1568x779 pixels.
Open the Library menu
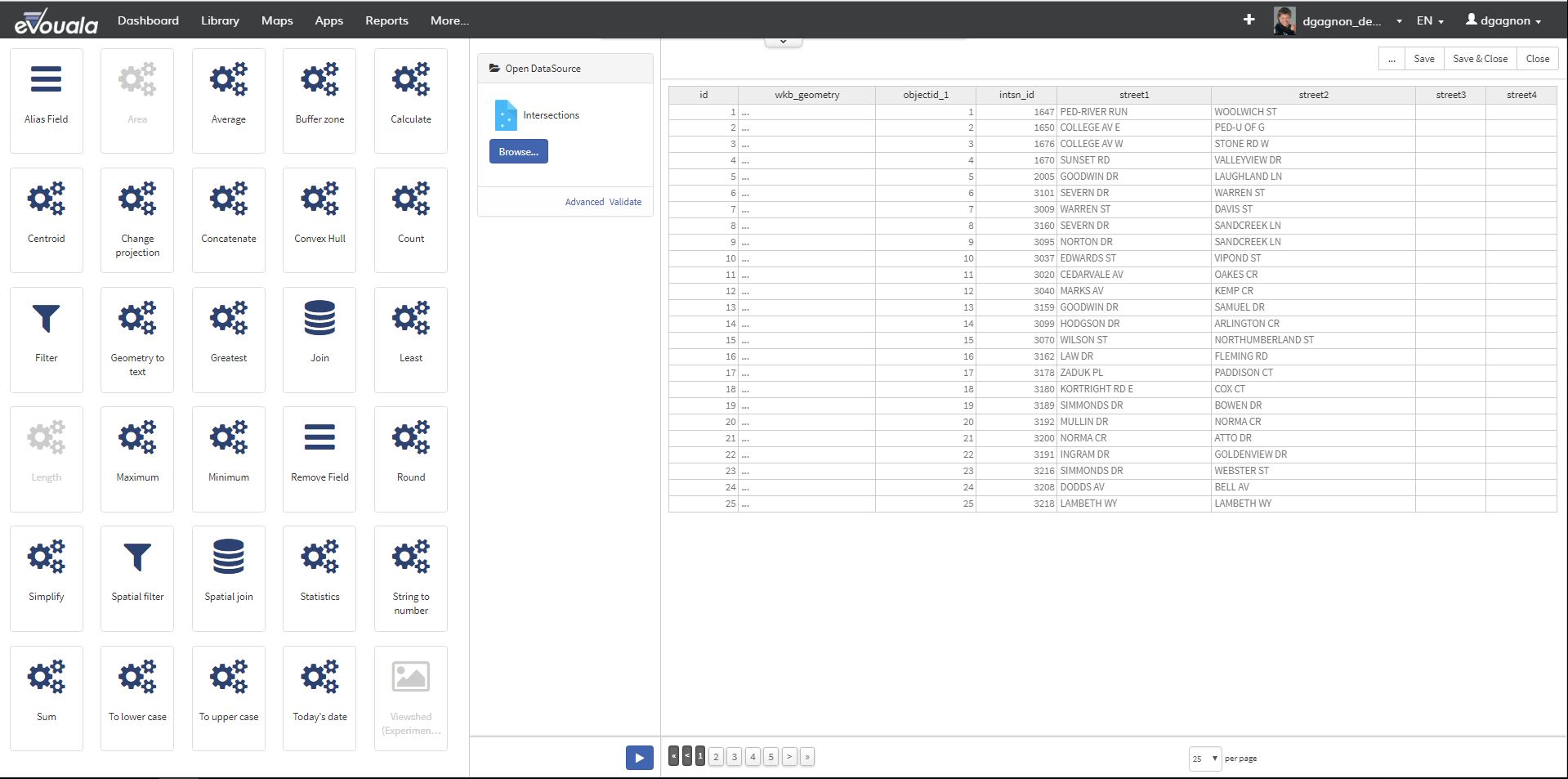[x=220, y=20]
